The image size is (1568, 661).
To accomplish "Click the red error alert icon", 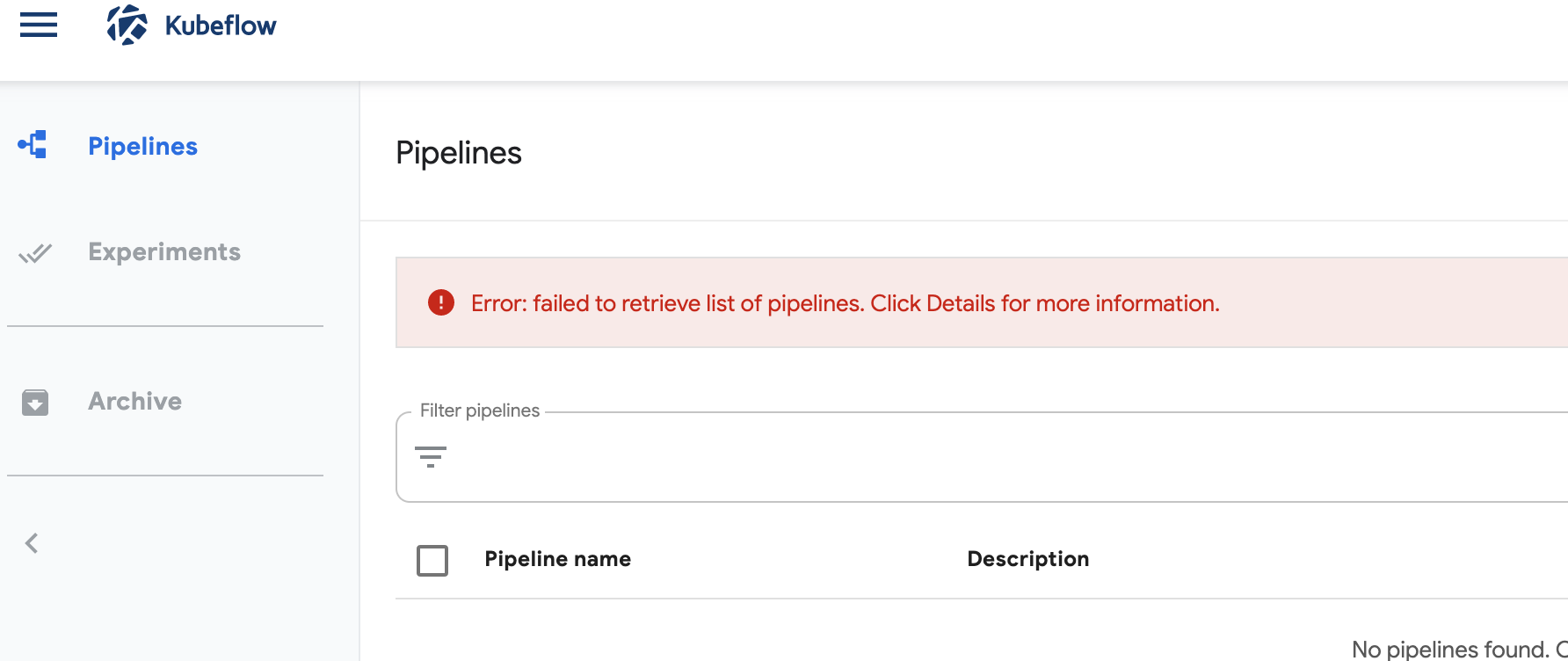I will click(440, 302).
